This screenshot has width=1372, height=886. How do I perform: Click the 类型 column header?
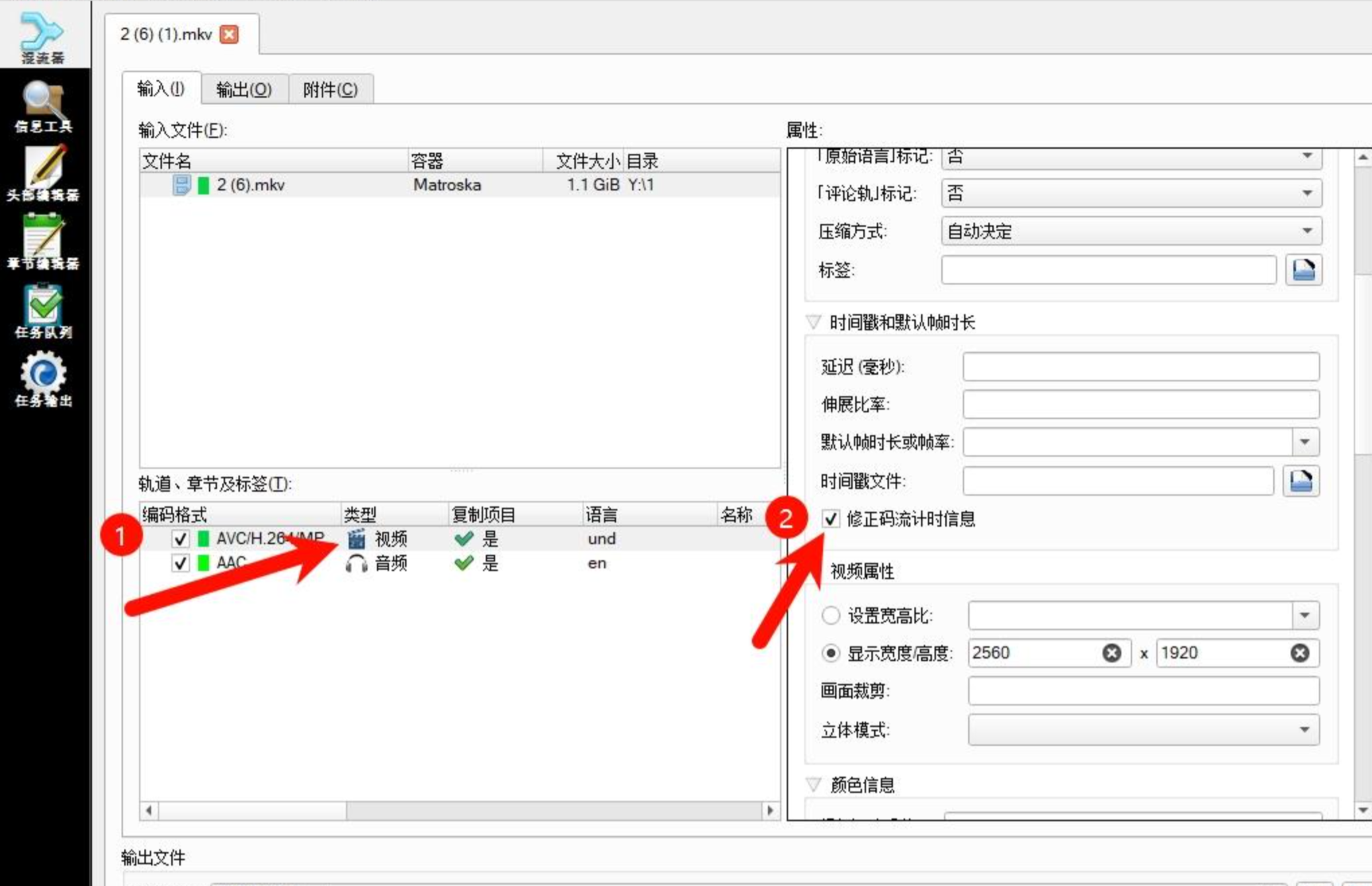tap(394, 515)
